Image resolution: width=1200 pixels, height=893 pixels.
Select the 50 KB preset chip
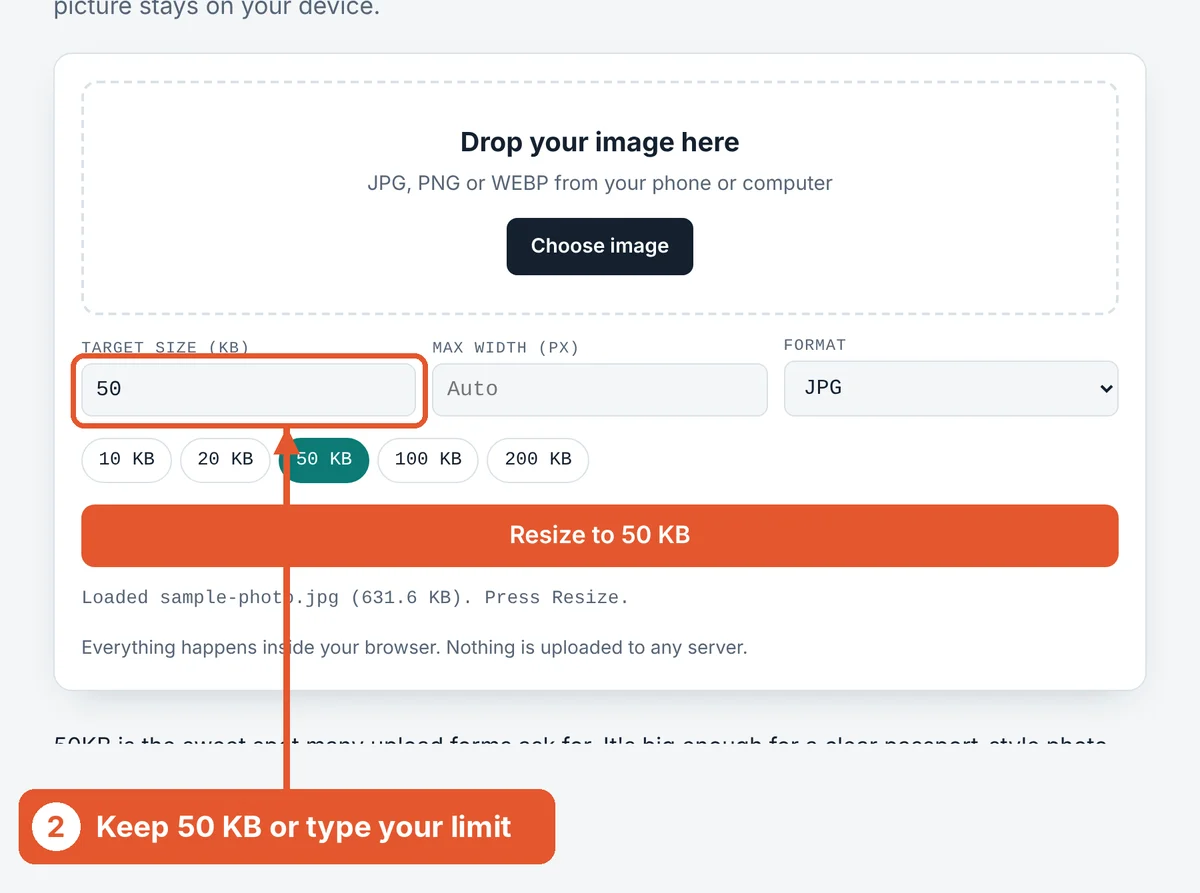click(324, 460)
